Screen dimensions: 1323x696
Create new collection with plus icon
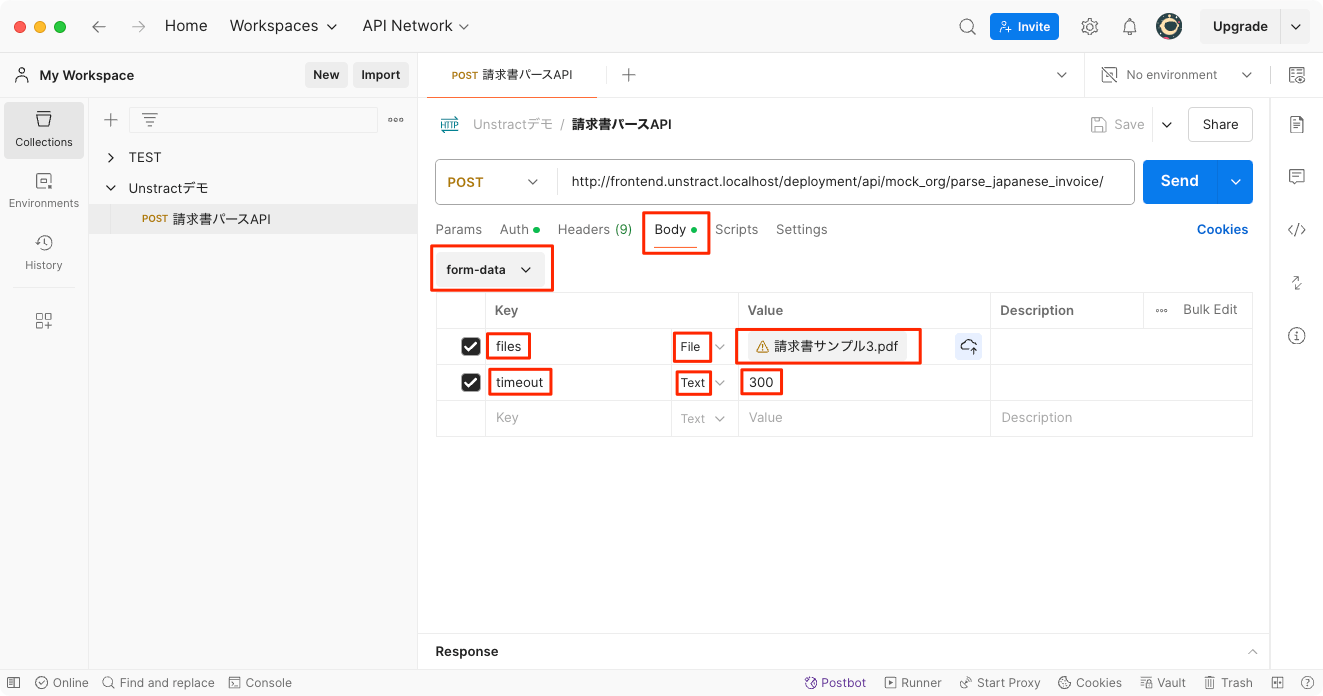coord(111,120)
